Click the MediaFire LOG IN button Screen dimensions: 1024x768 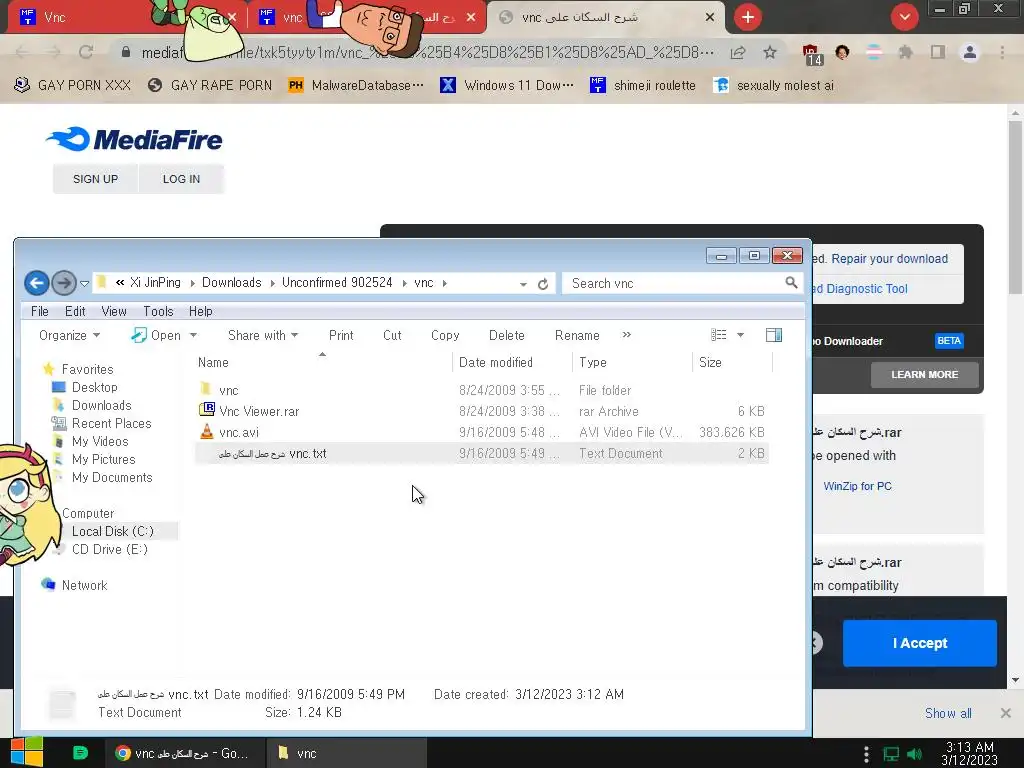click(182, 179)
